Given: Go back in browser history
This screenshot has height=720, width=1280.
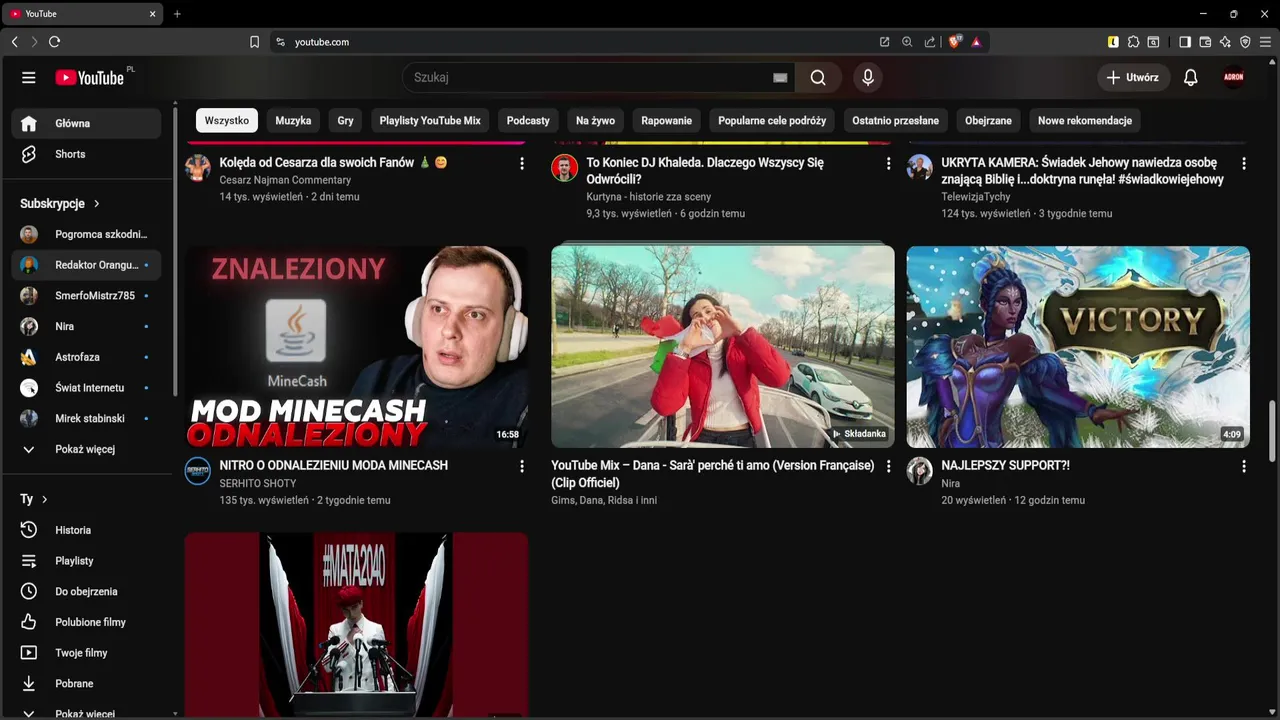Looking at the screenshot, I should [x=14, y=42].
